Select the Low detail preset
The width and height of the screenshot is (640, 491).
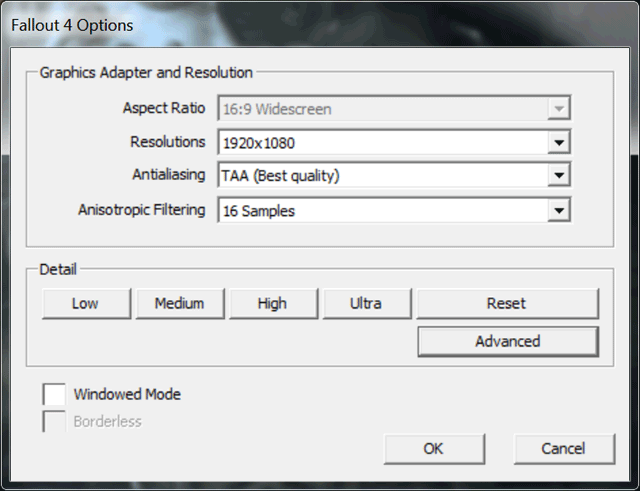click(86, 303)
